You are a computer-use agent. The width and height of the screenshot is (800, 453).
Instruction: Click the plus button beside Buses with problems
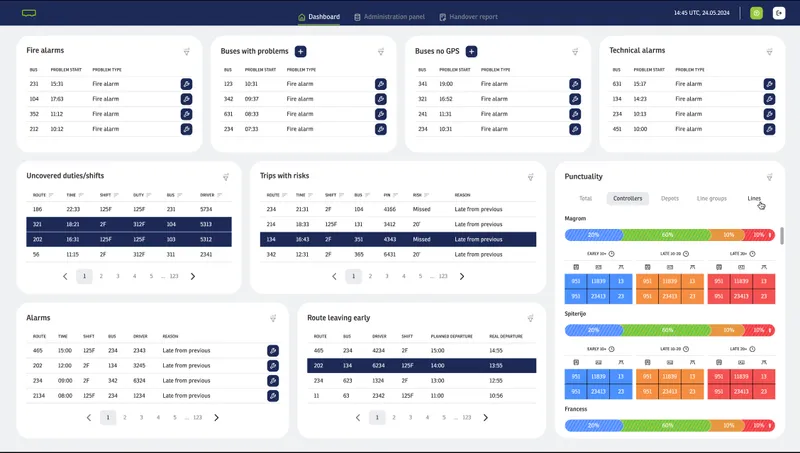coord(301,51)
